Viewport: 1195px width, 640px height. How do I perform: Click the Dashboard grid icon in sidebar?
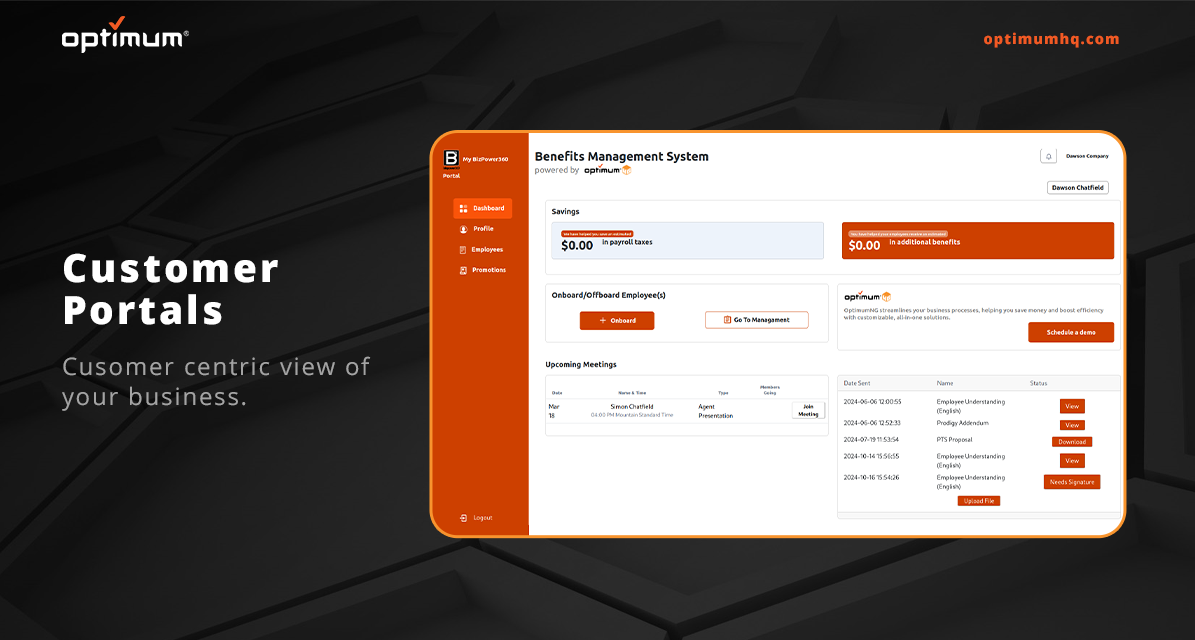[463, 208]
